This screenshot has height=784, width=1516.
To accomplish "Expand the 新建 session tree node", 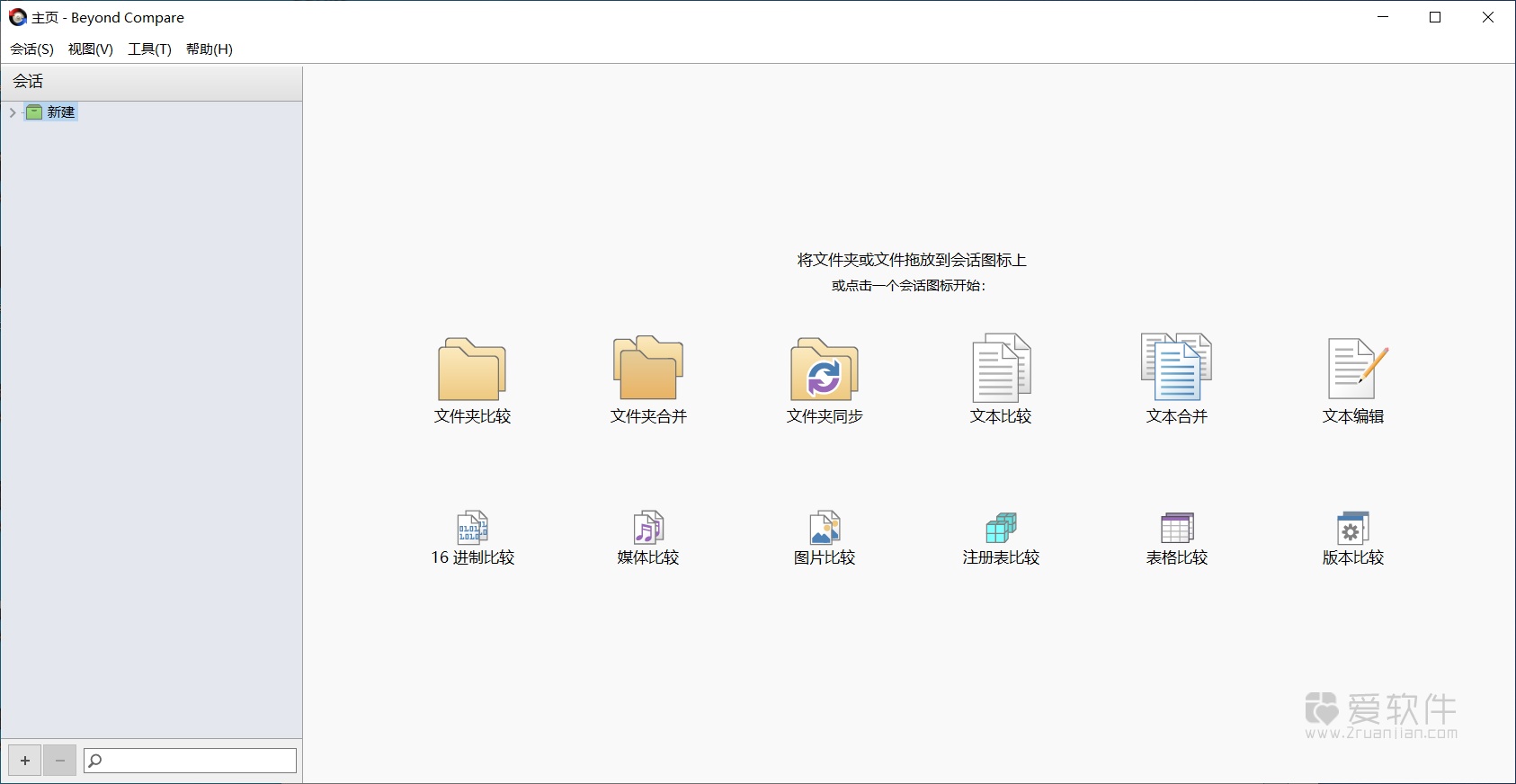I will (x=13, y=112).
